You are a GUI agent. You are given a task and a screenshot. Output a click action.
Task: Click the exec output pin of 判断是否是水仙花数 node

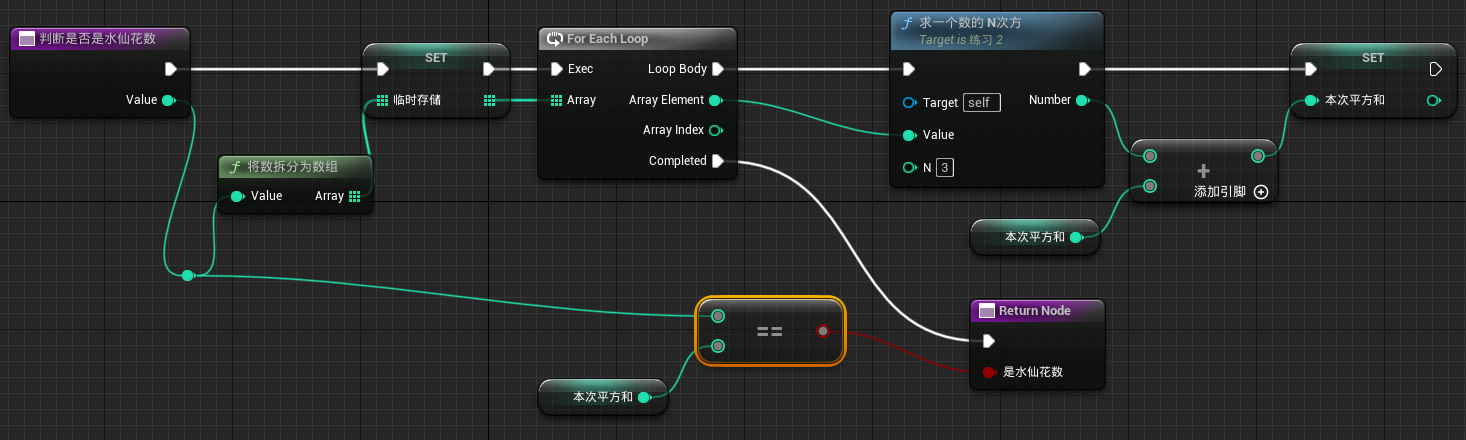(x=170, y=70)
